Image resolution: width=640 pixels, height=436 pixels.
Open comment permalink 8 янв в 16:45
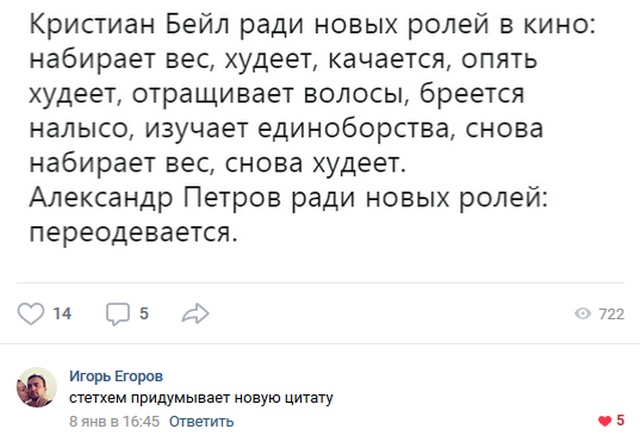point(114,421)
